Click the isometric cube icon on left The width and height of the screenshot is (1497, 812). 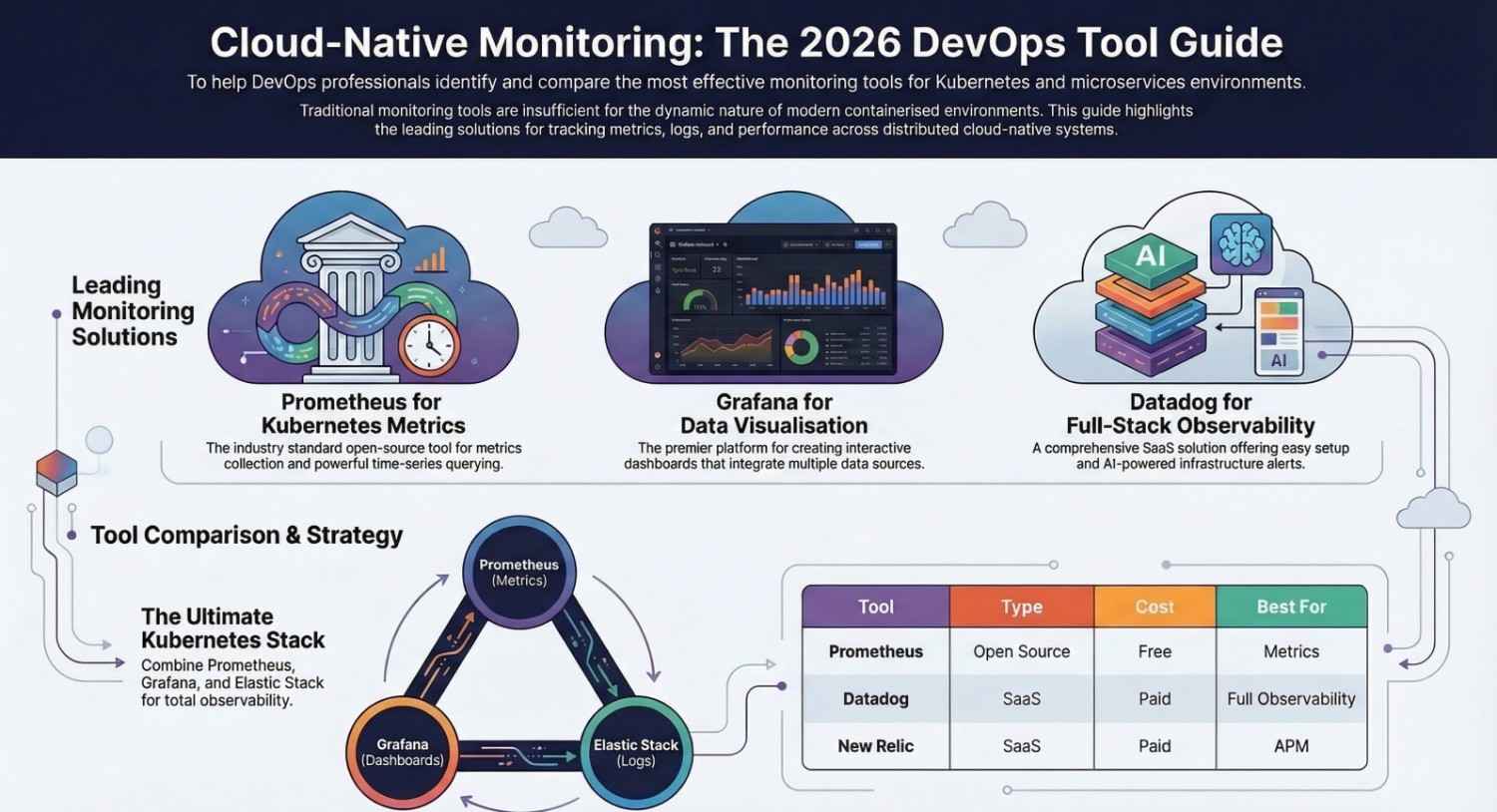pyautogui.click(x=57, y=471)
